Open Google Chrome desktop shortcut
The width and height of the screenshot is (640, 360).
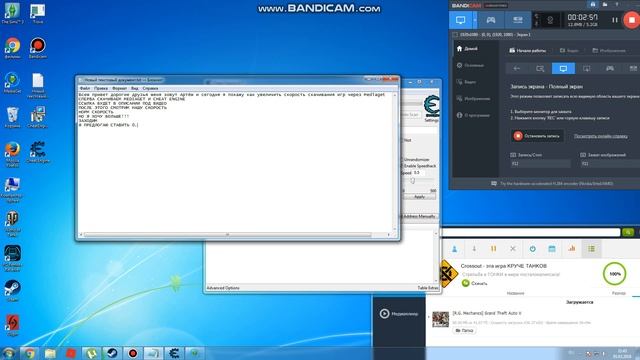12,48
